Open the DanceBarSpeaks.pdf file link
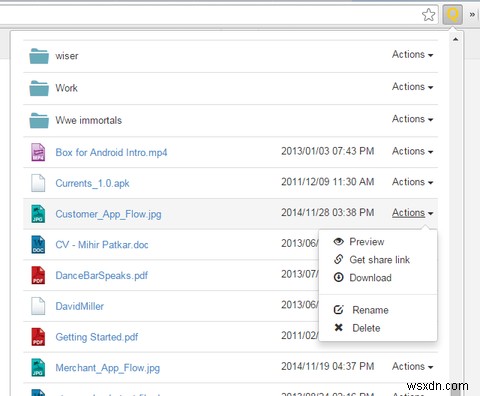 (x=102, y=276)
